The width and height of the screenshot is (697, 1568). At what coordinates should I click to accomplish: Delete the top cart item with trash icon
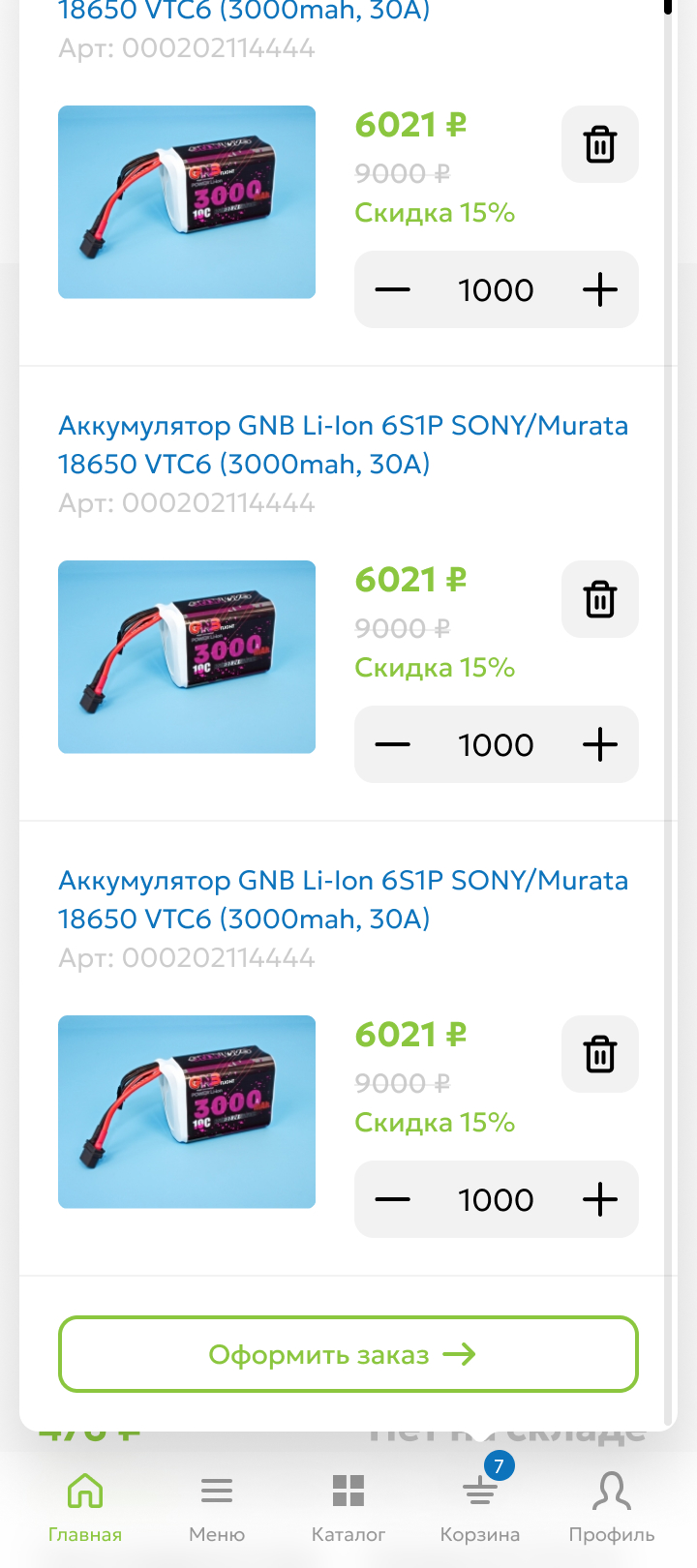click(600, 144)
